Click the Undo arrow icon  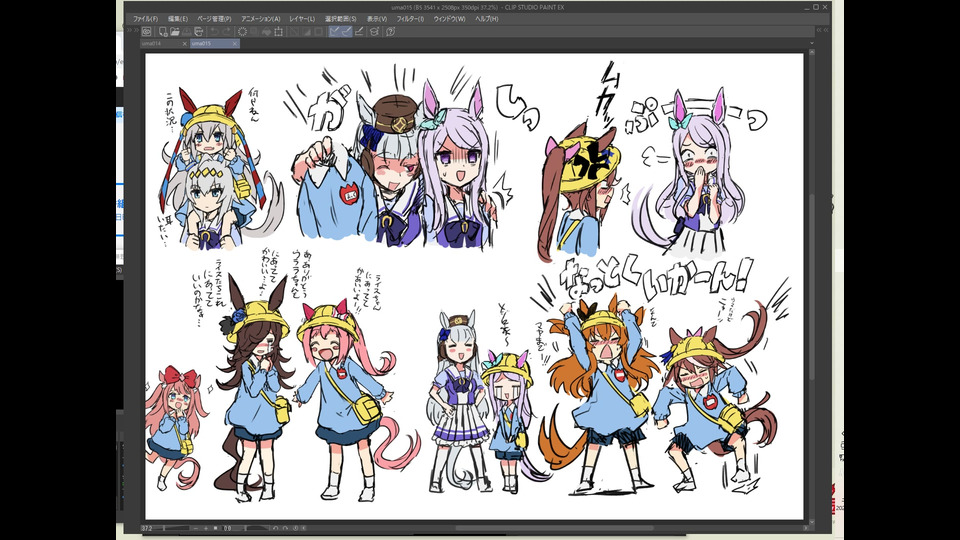212,31
